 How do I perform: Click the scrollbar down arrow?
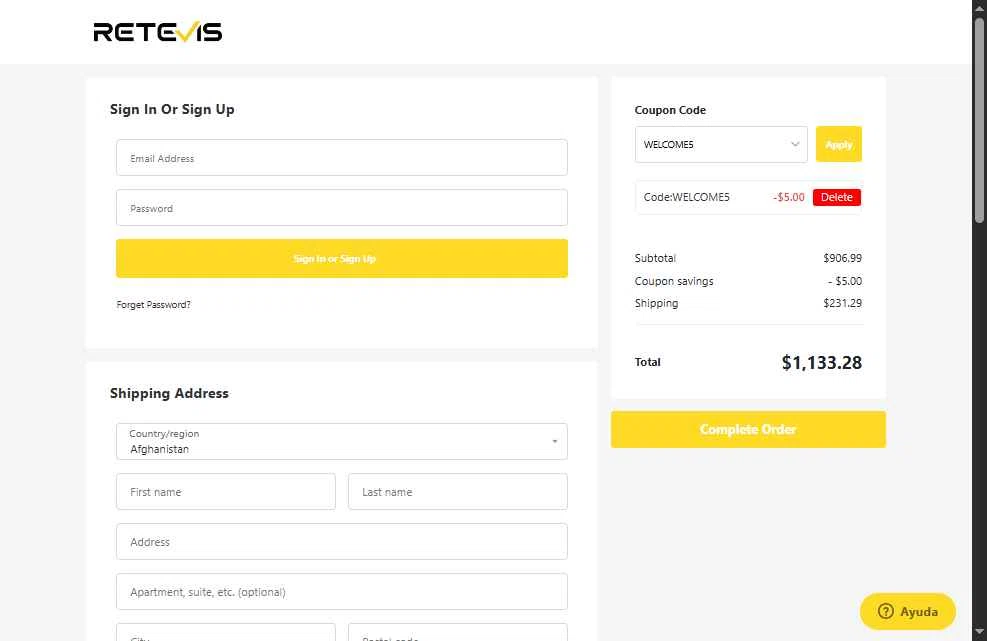pos(979,632)
